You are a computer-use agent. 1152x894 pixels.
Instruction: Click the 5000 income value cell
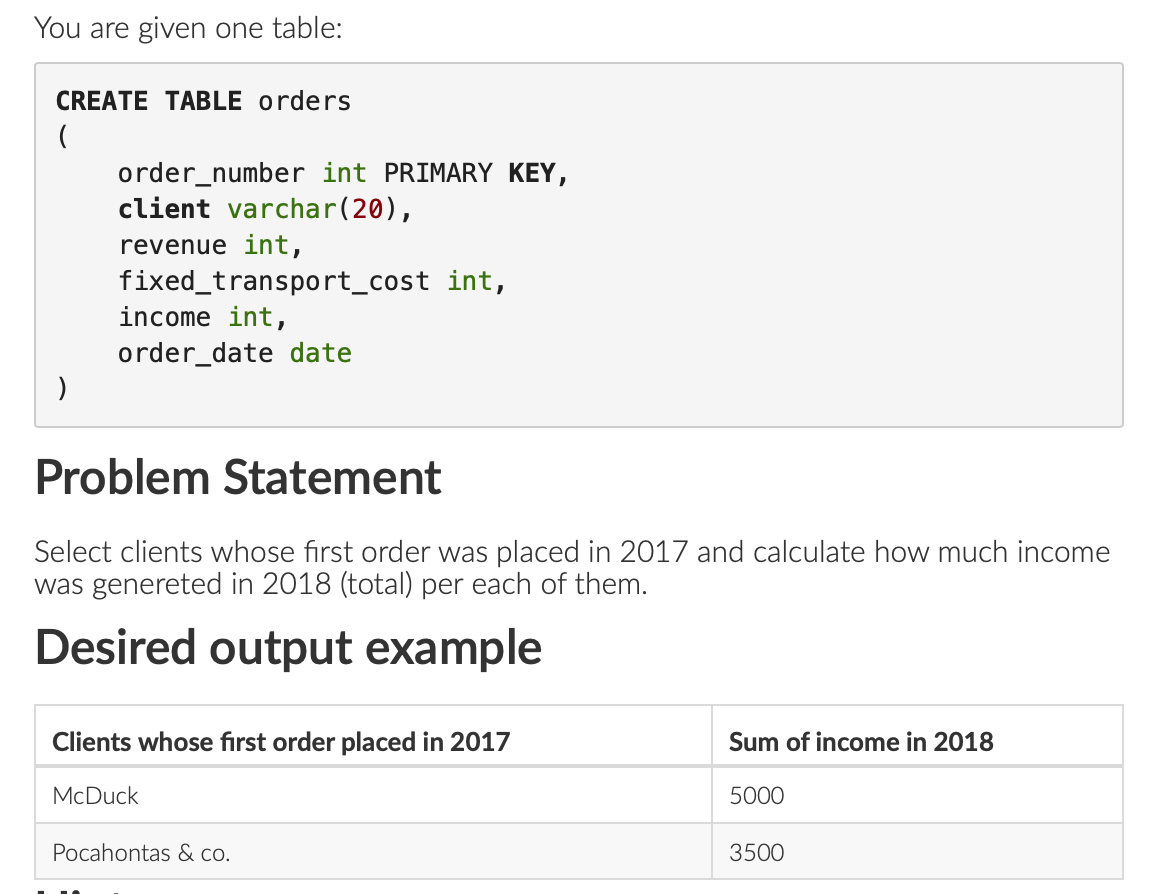click(756, 796)
